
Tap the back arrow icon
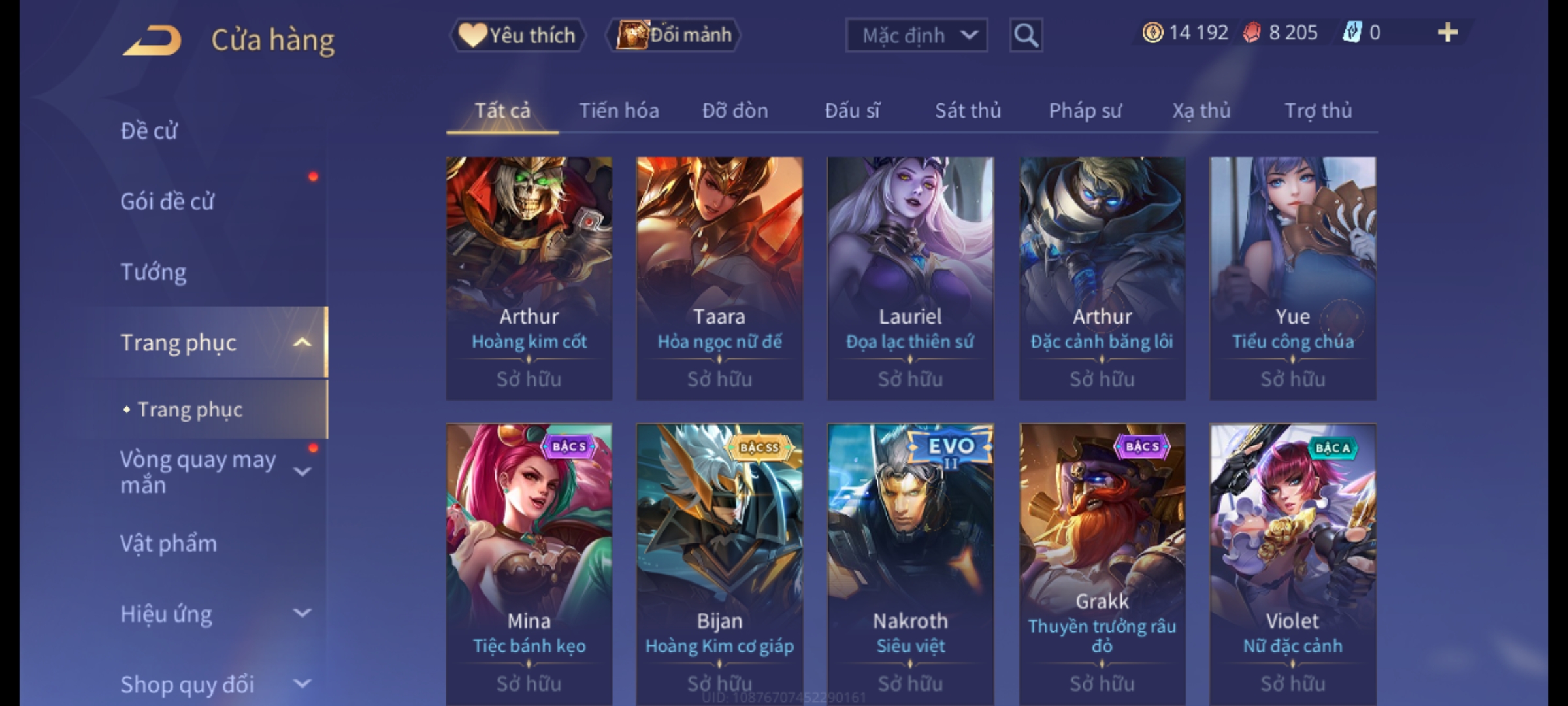point(152,41)
